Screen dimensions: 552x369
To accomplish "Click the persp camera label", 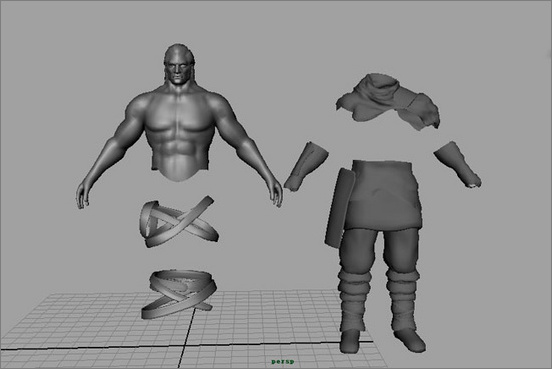I will [283, 362].
